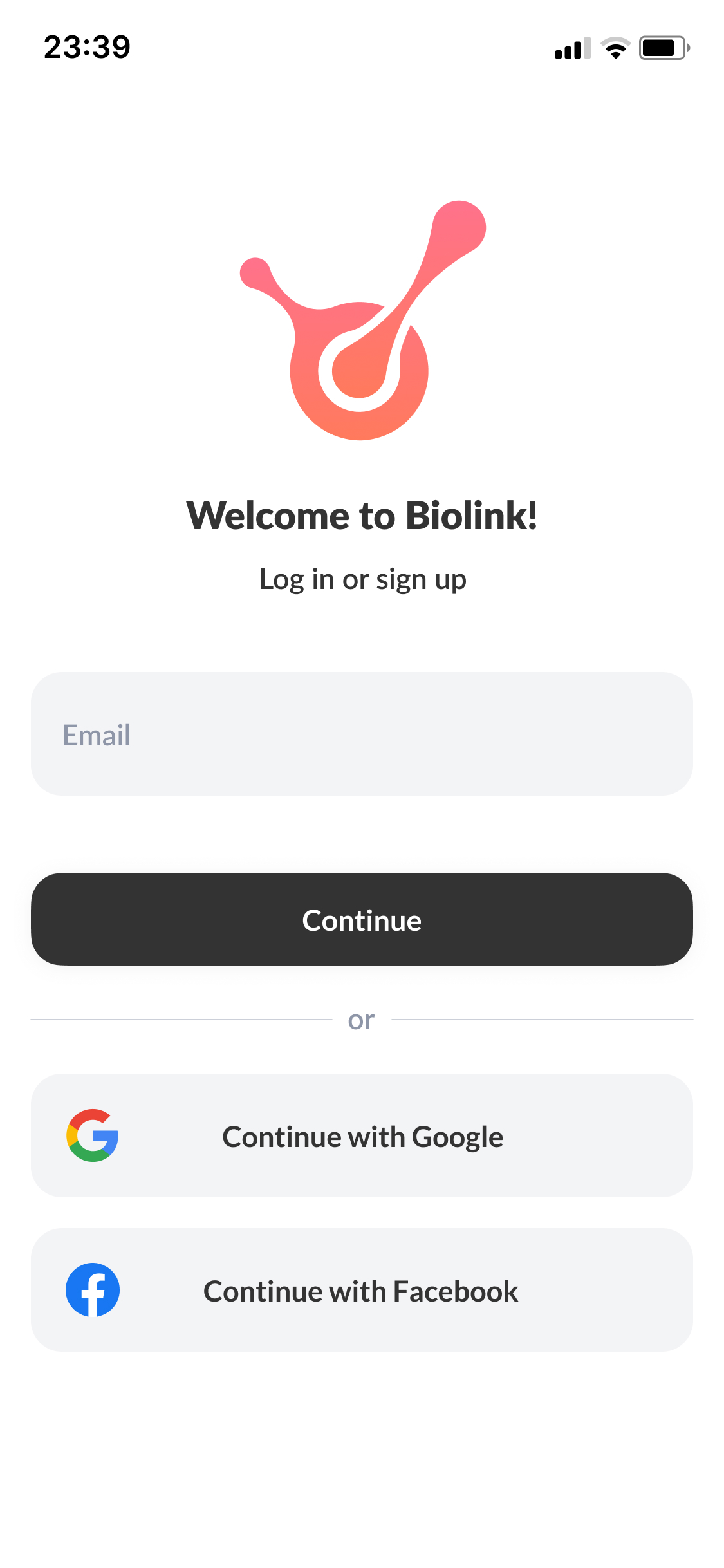Tap the "Continue with Google" label text
Screen dimensions: 724x1568
pos(362,1137)
